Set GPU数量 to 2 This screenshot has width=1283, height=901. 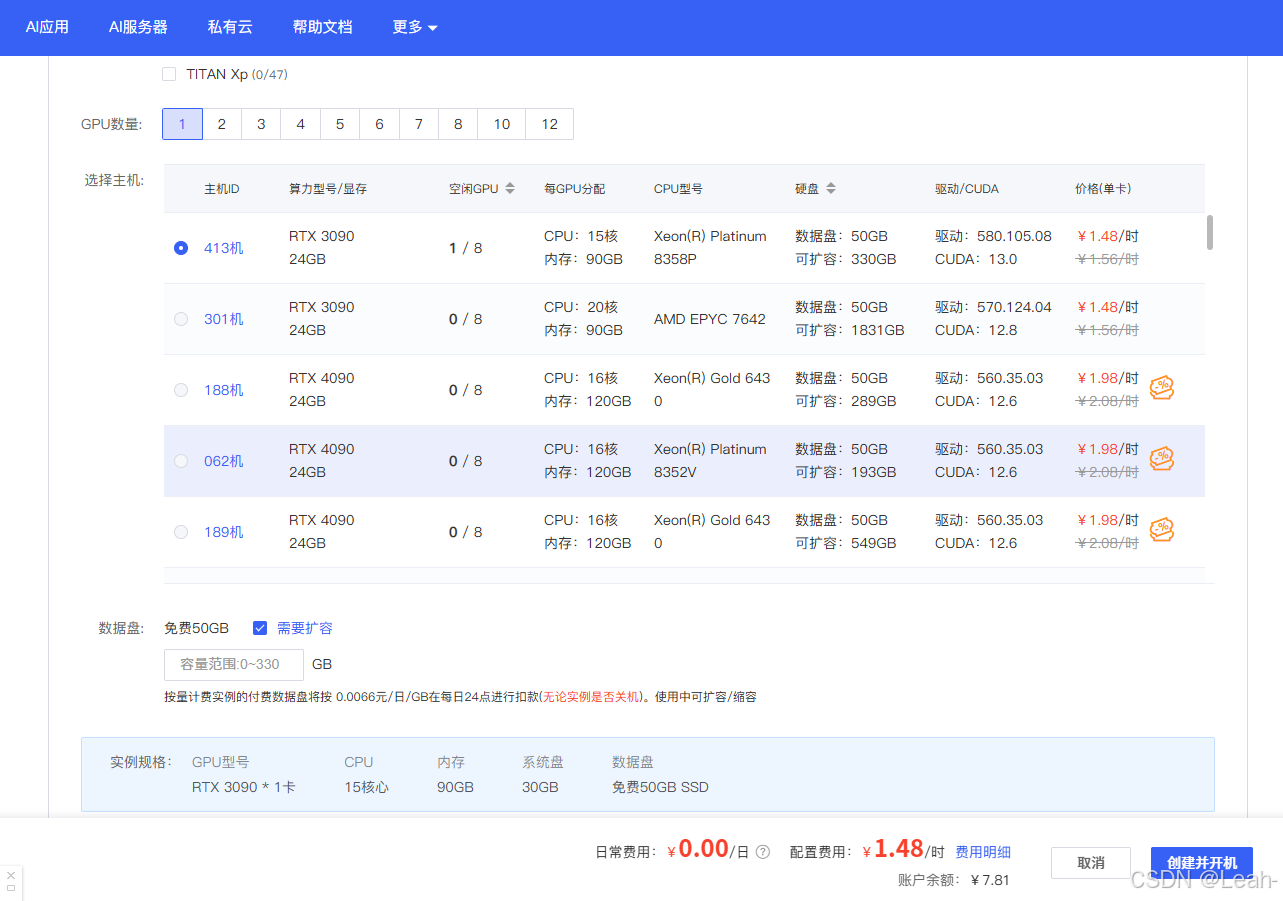222,124
